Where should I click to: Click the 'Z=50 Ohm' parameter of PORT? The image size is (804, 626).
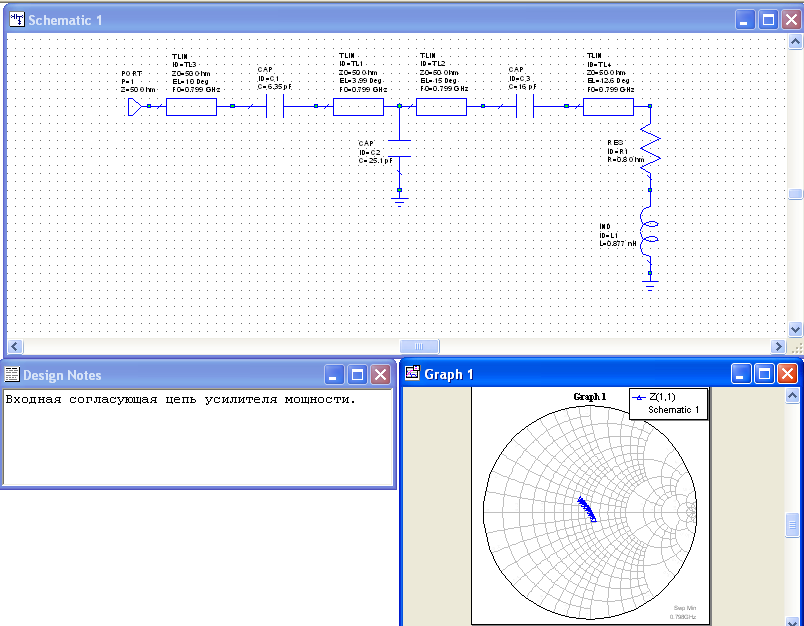138,90
